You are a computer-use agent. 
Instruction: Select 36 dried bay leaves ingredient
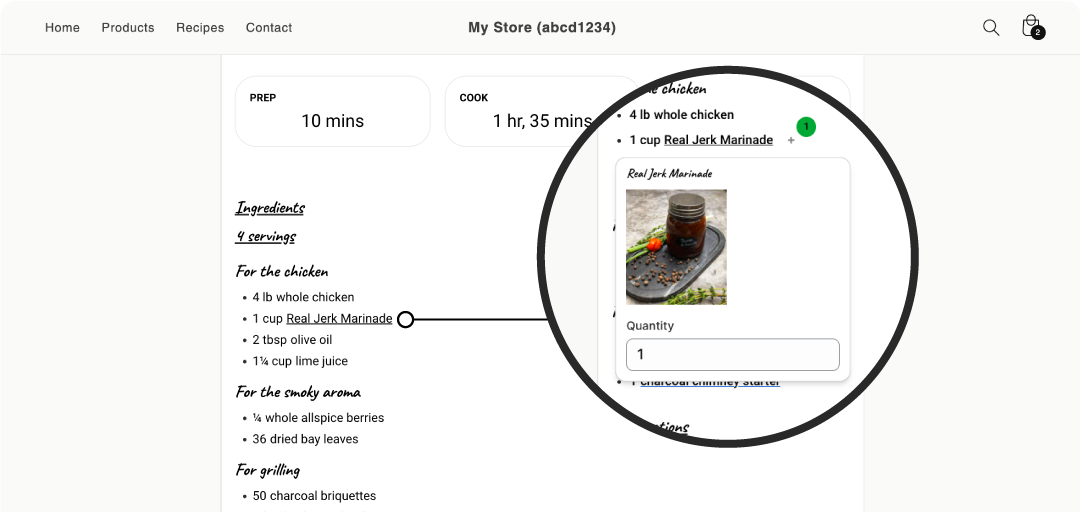coord(305,439)
